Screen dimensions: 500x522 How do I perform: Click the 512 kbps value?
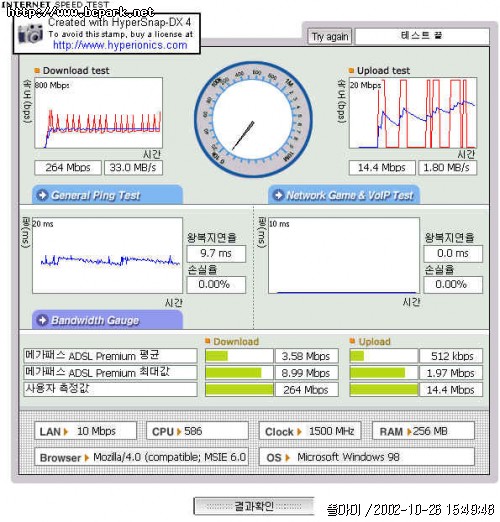pos(451,356)
